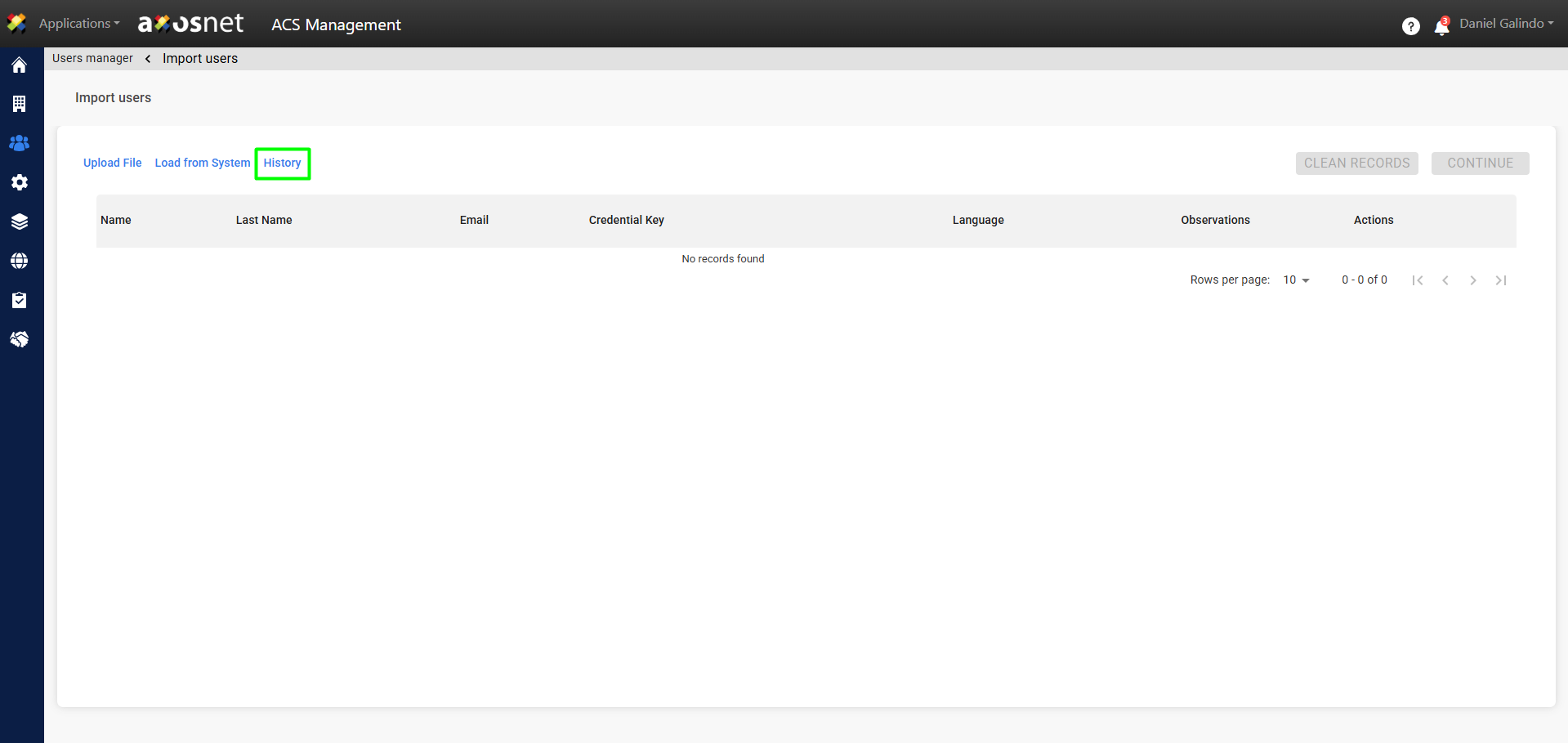Click the next page arrow in pagination
Viewport: 1568px width, 743px height.
(1472, 280)
